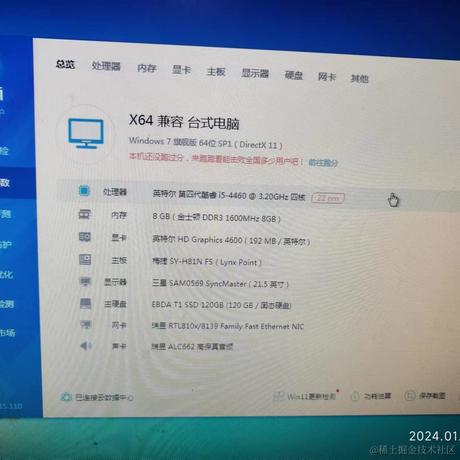Click the cloud data center status icon

[x=66, y=397]
